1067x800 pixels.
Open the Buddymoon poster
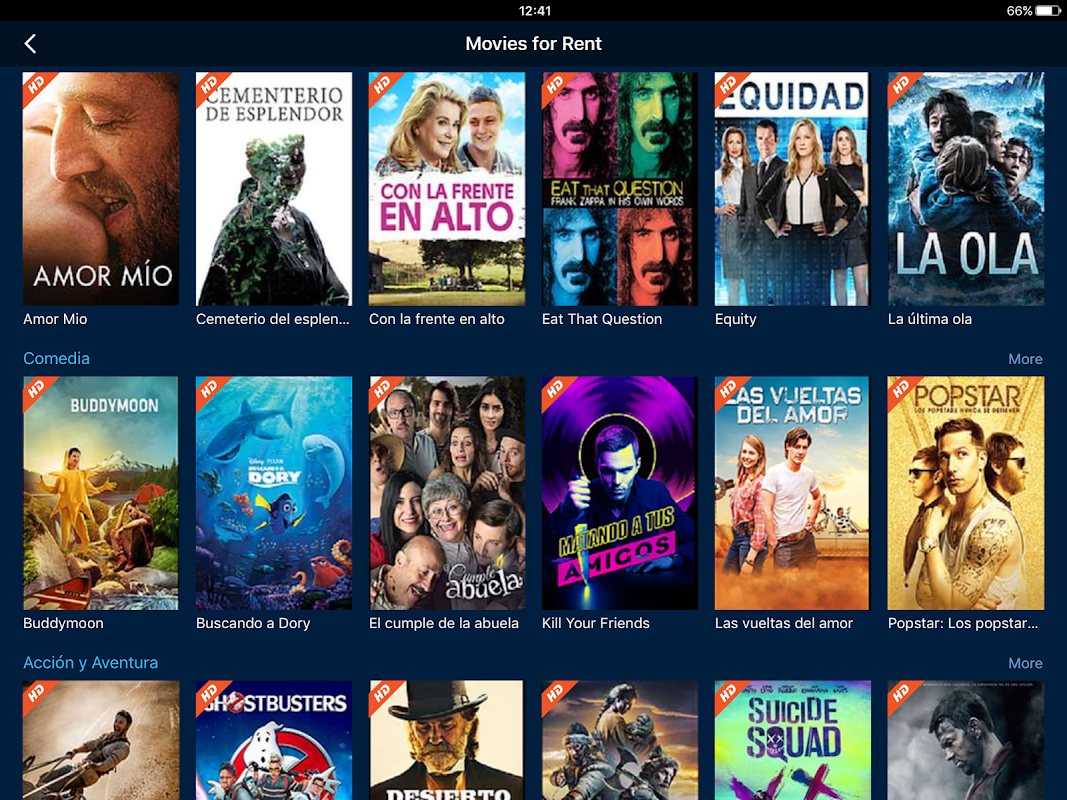[101, 493]
